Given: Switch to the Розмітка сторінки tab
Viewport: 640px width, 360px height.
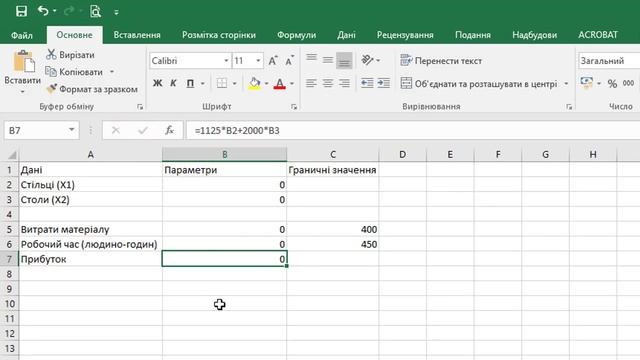Looking at the screenshot, I should tap(219, 35).
